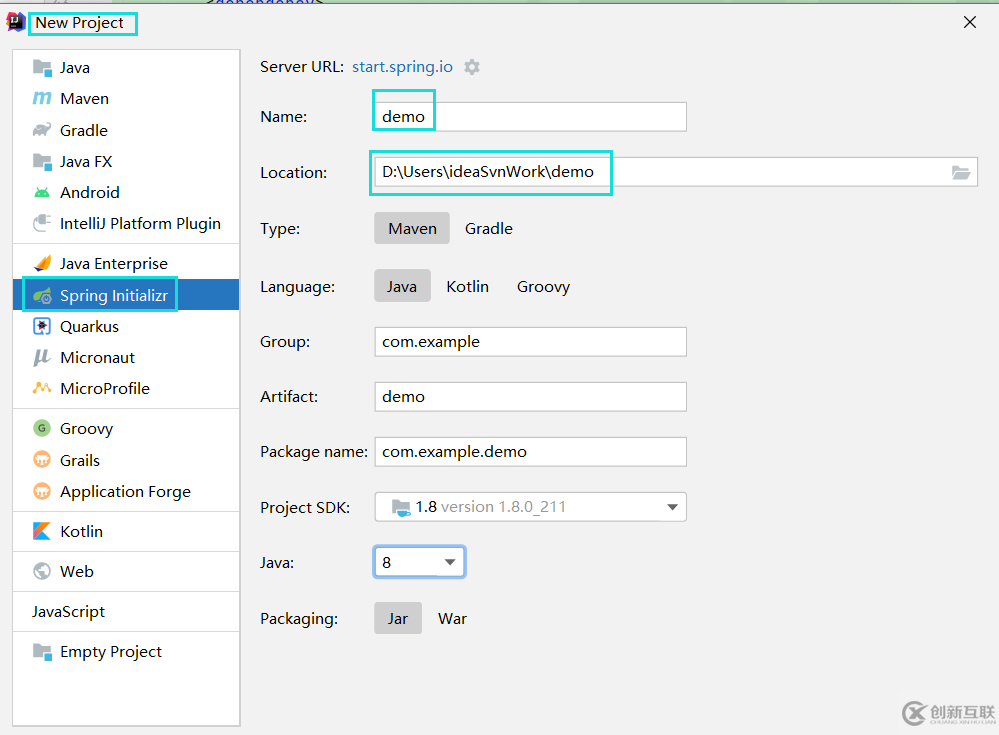Choose Empty Project from list
Viewport: 999px width, 735px height.
point(110,651)
